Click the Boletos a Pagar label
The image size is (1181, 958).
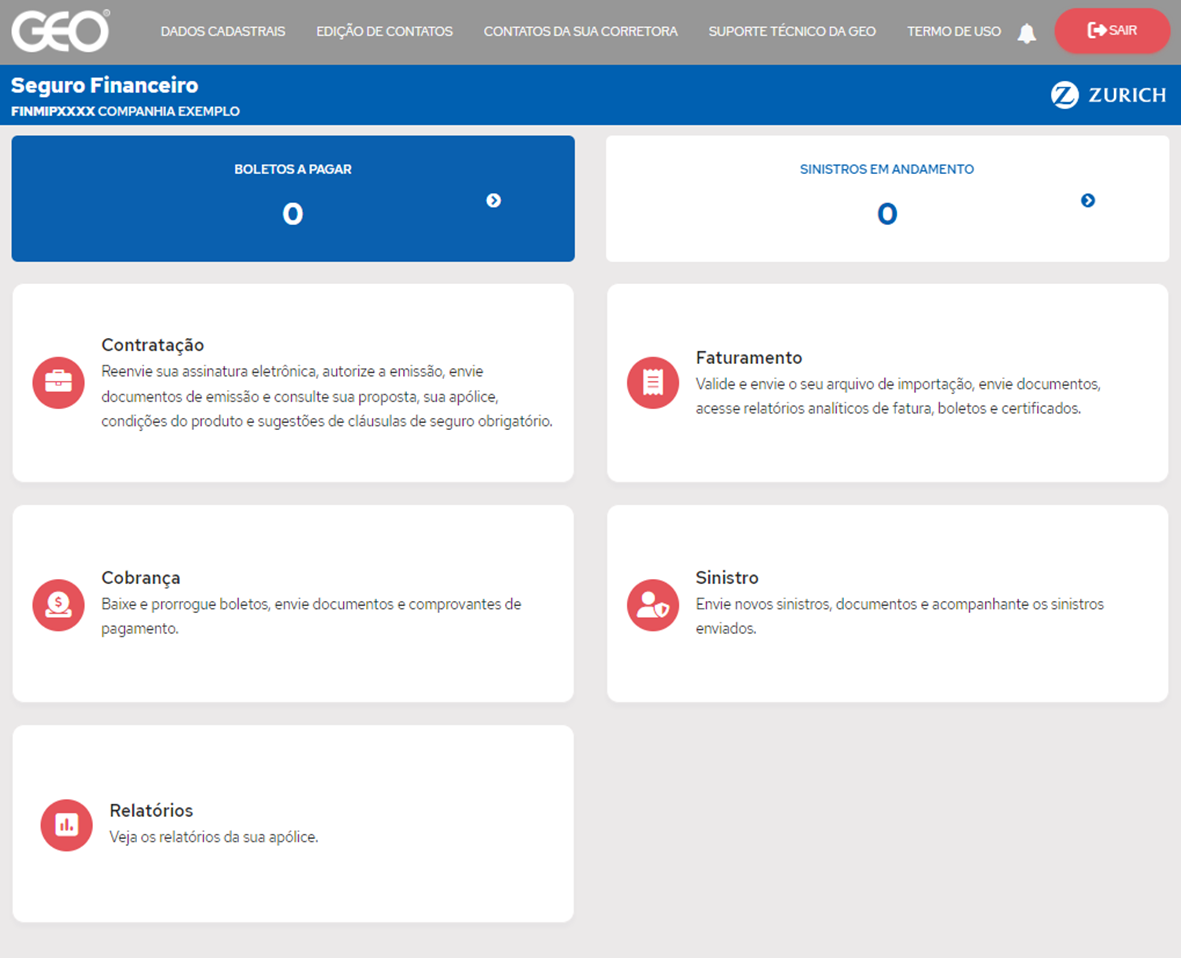pos(293,169)
